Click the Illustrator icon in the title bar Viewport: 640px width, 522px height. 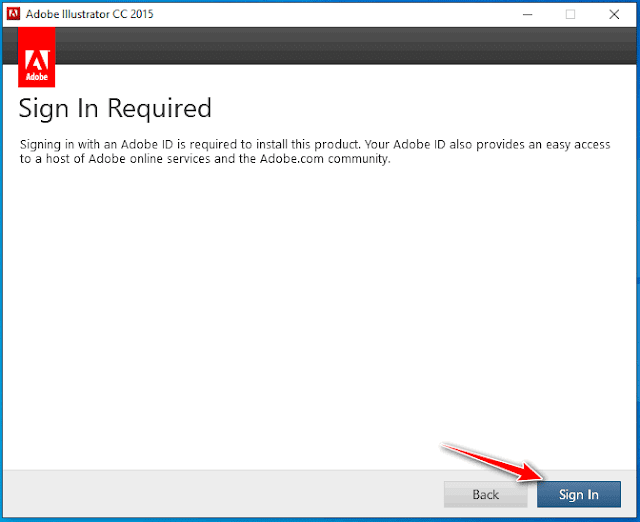pos(13,14)
